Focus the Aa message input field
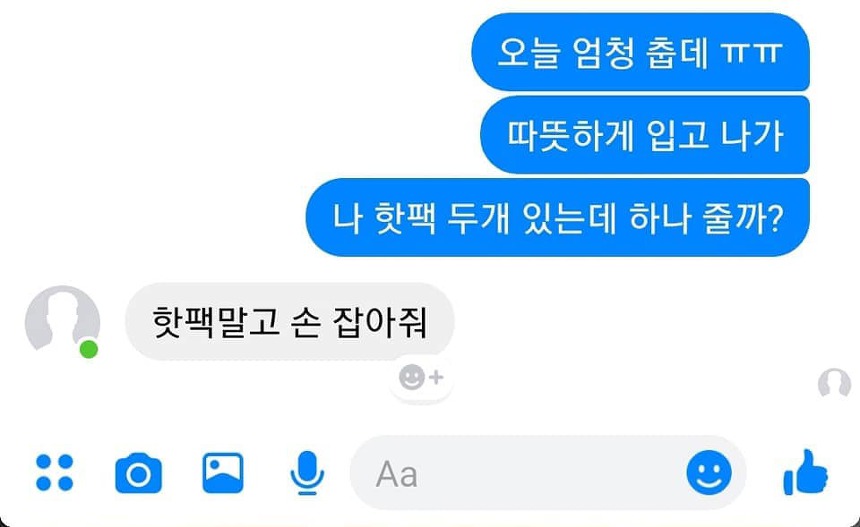Screen dimensions: 860x527 pyautogui.click(x=547, y=473)
